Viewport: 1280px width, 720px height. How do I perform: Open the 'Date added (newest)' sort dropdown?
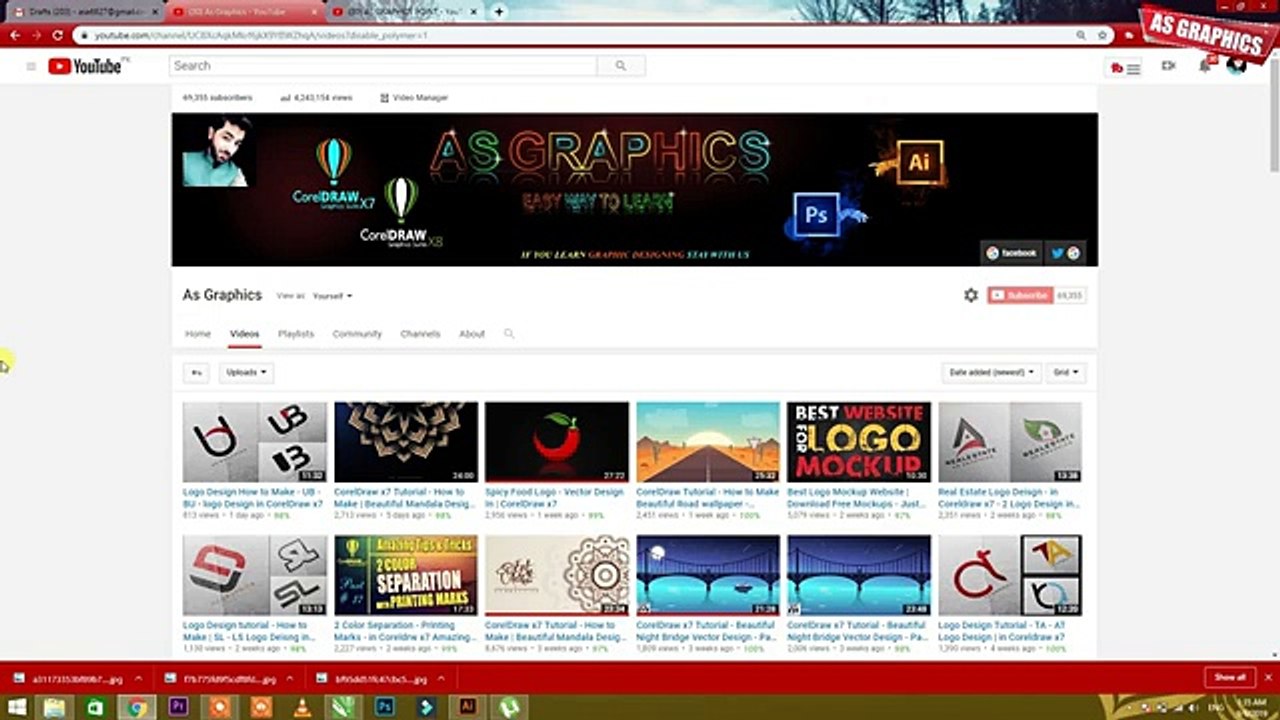(x=991, y=372)
